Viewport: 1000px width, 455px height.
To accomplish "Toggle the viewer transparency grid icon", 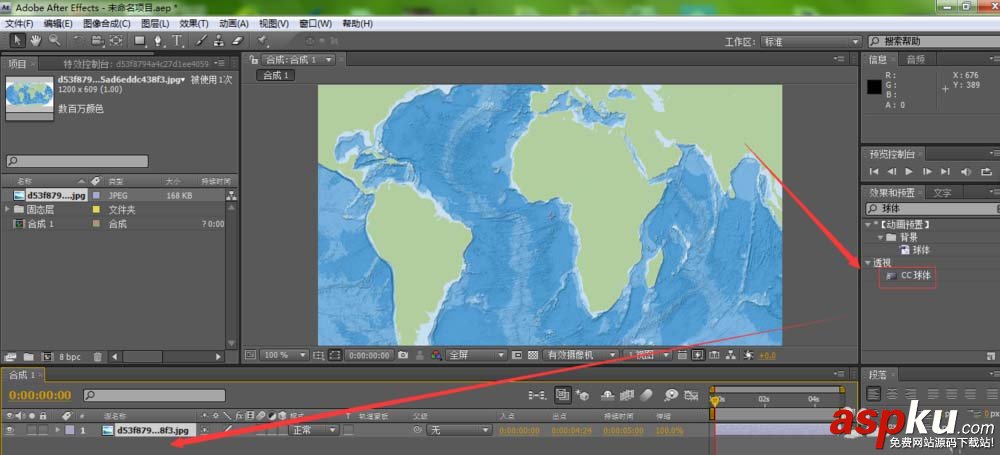I will tap(533, 355).
